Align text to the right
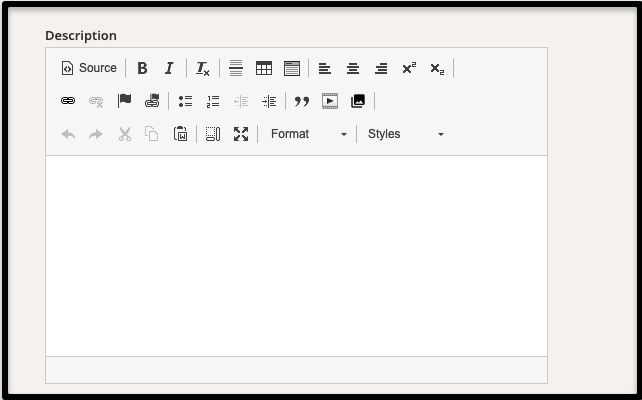The image size is (642, 400). click(381, 68)
